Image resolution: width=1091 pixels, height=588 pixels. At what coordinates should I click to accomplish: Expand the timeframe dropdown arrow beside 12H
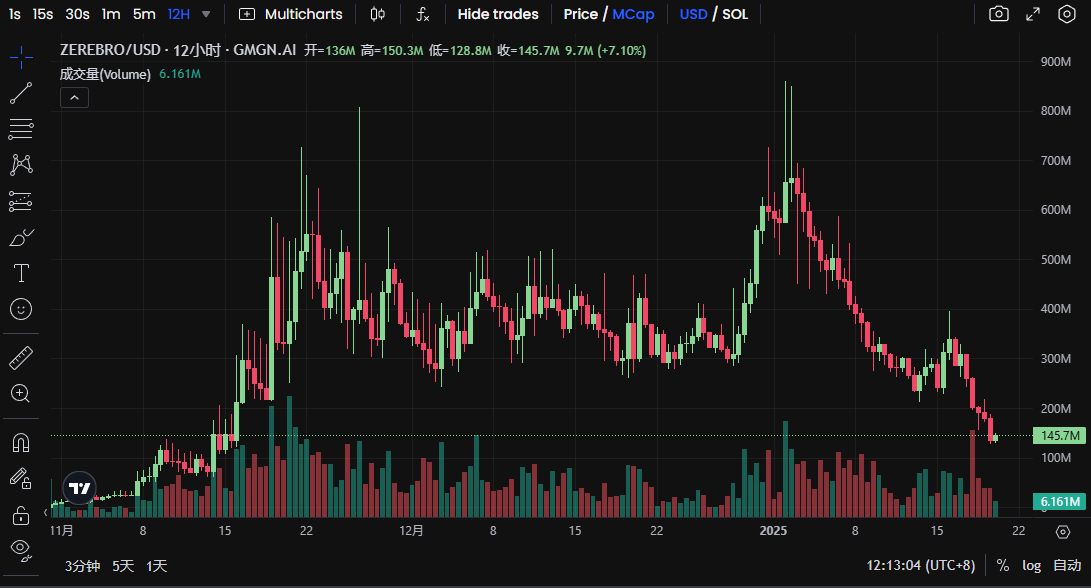click(206, 14)
